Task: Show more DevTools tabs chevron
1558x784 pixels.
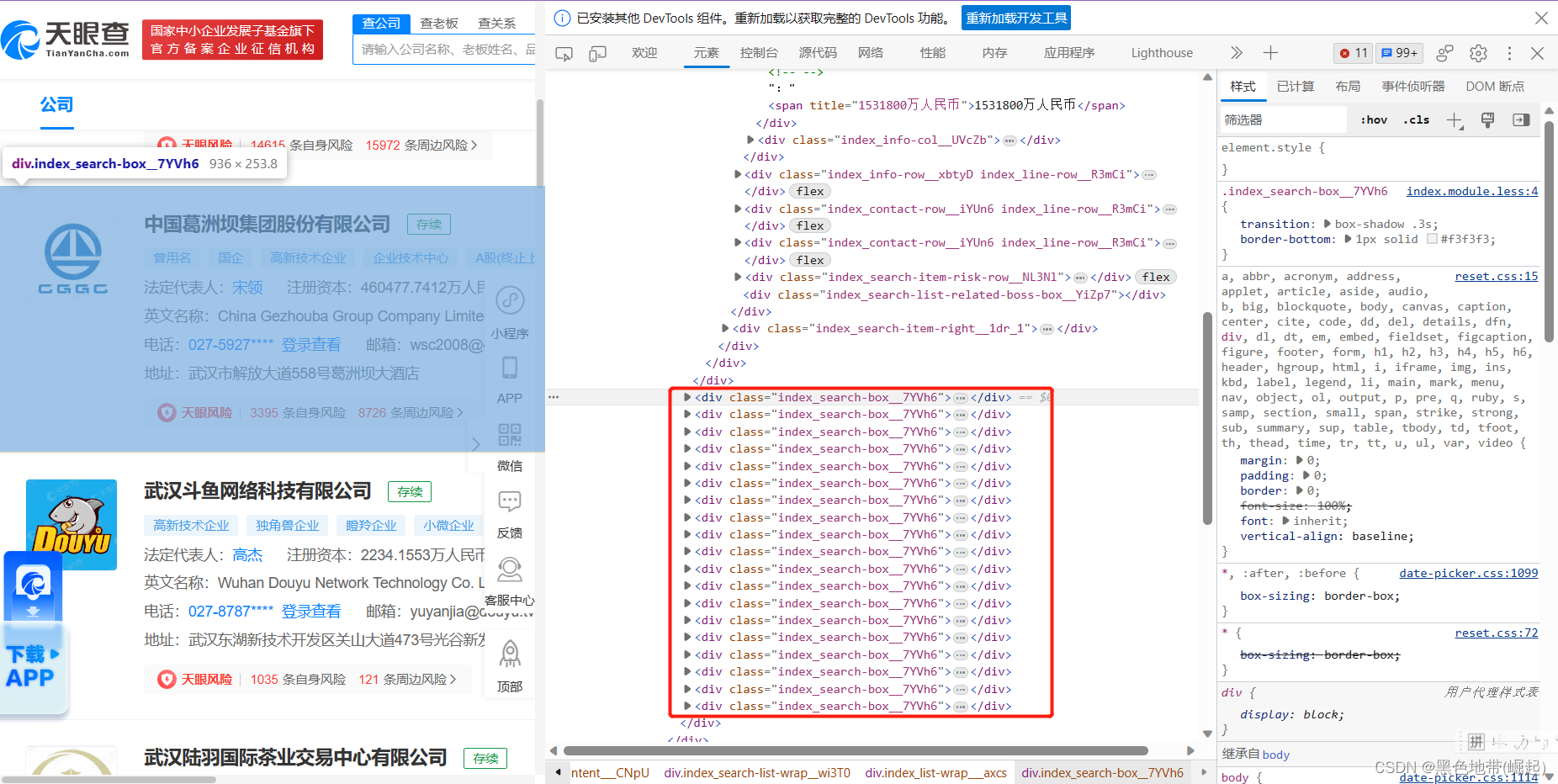Action: [1236, 53]
